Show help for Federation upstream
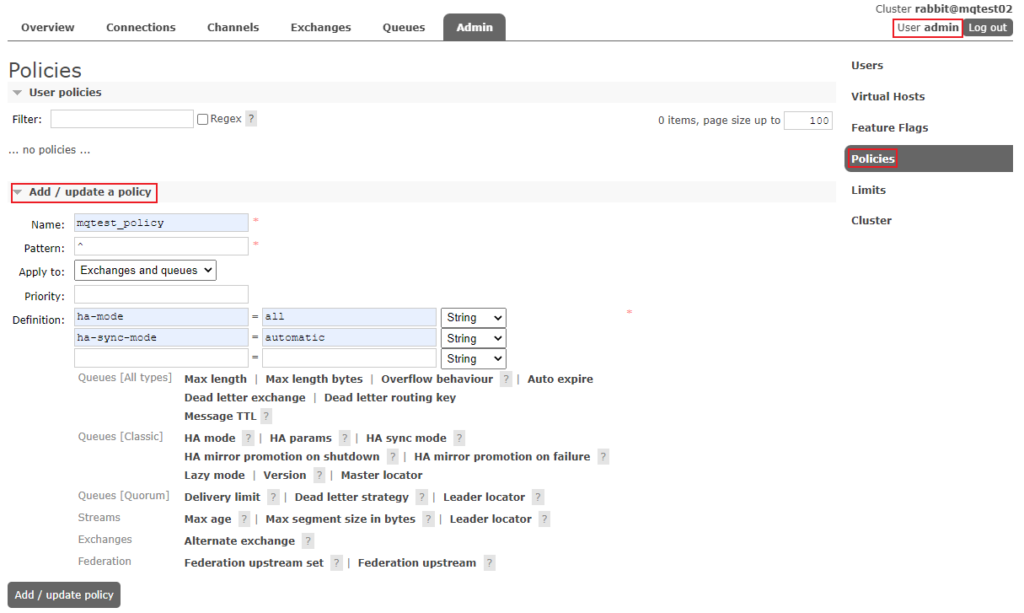This screenshot has width=1024, height=613. [x=489, y=563]
